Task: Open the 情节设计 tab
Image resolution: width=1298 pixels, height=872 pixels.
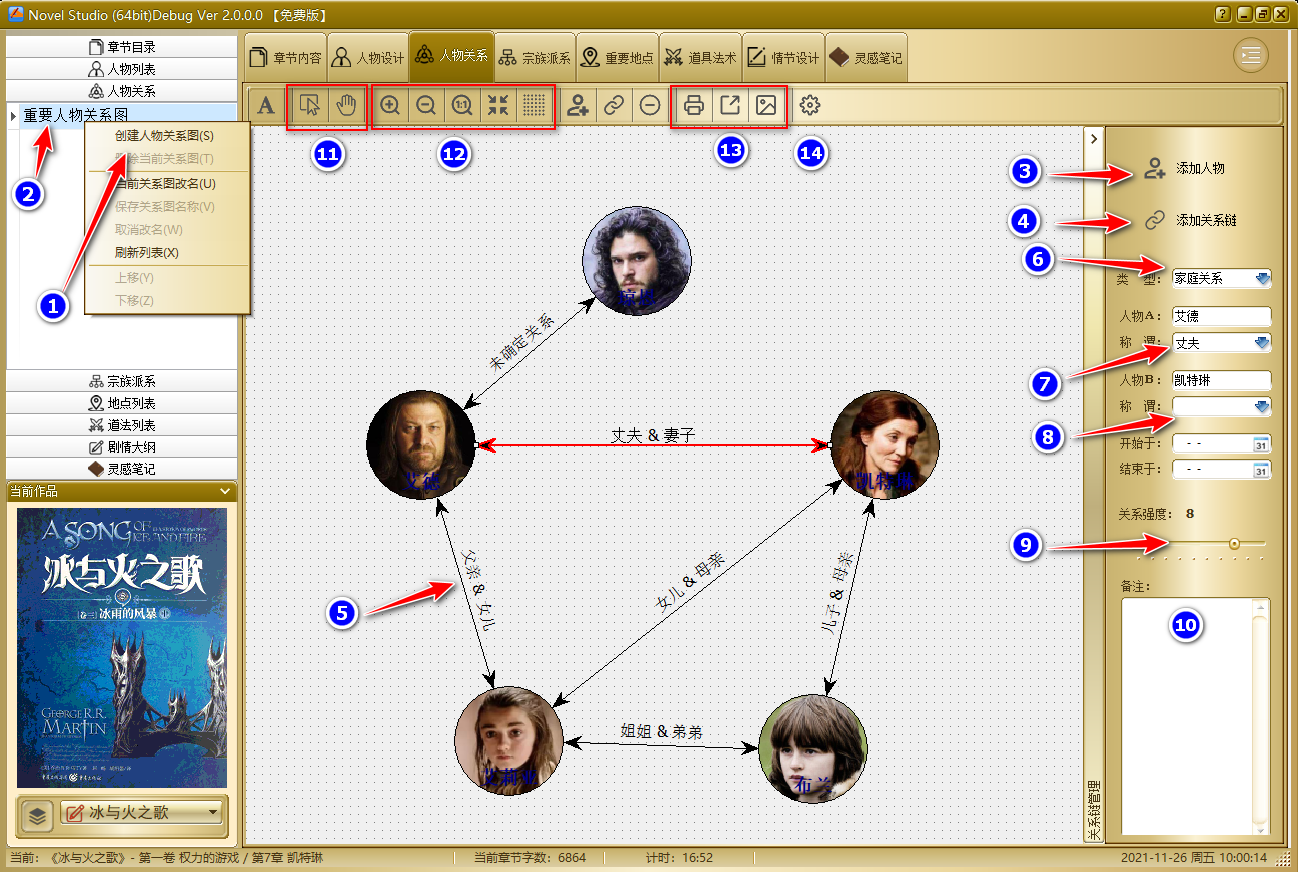Action: (x=783, y=58)
